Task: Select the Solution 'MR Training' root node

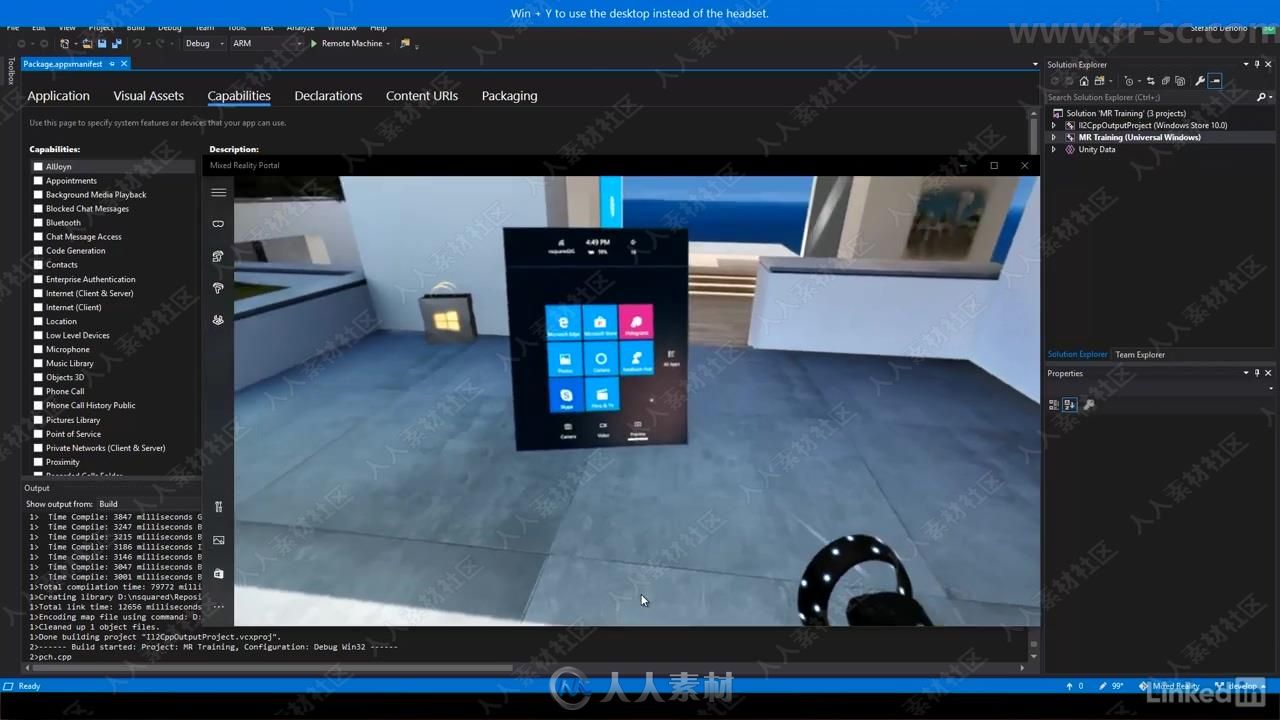Action: pos(1125,113)
